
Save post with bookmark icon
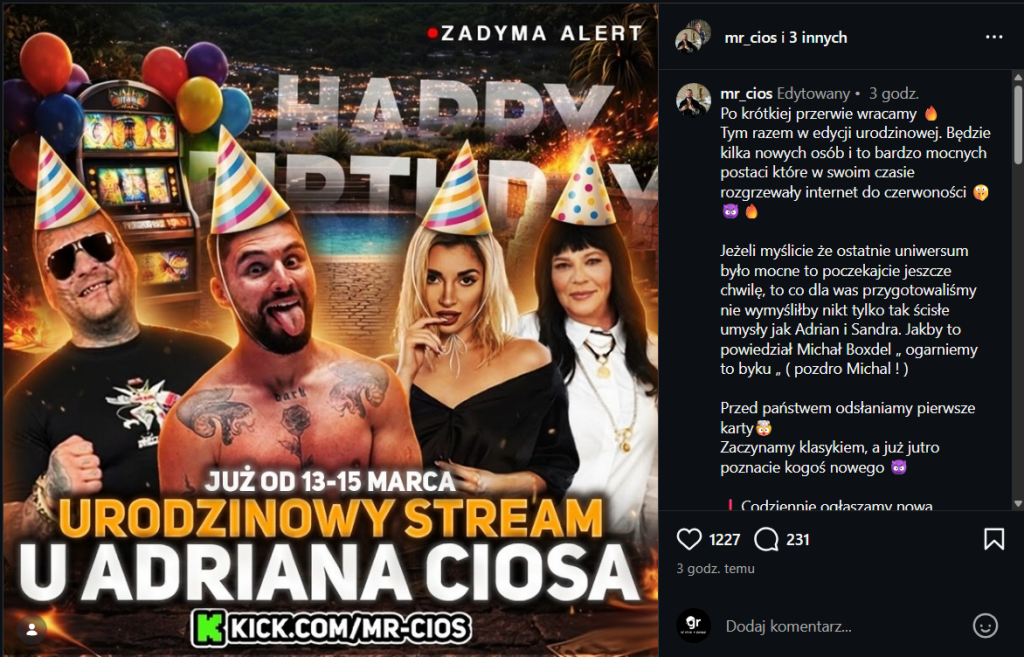point(994,539)
